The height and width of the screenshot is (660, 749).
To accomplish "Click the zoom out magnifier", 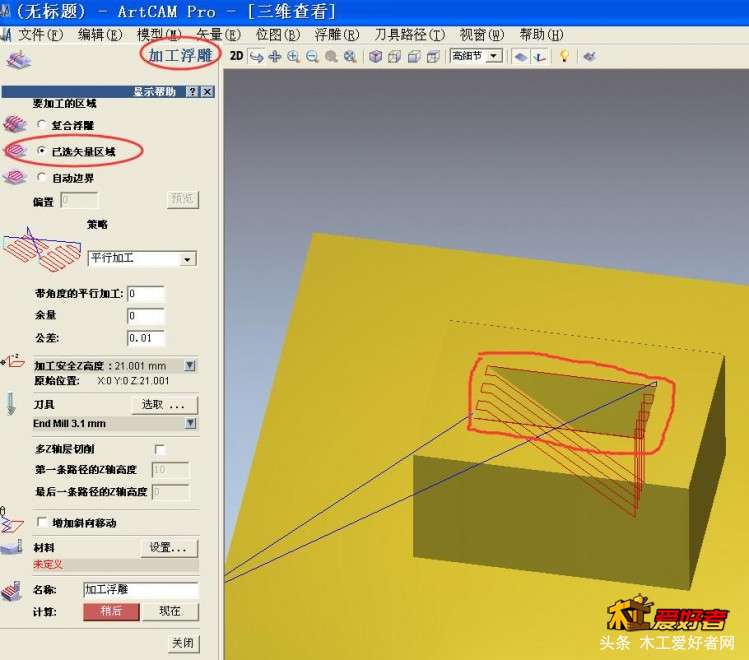I will [x=312, y=56].
